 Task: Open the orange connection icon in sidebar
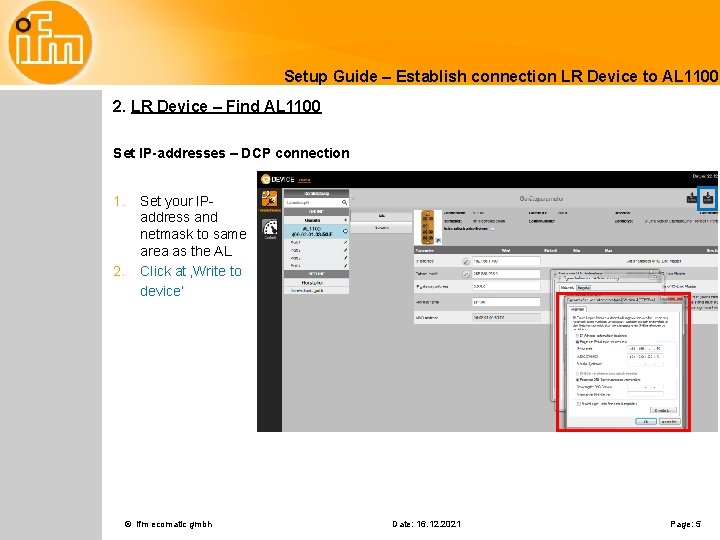[270, 198]
